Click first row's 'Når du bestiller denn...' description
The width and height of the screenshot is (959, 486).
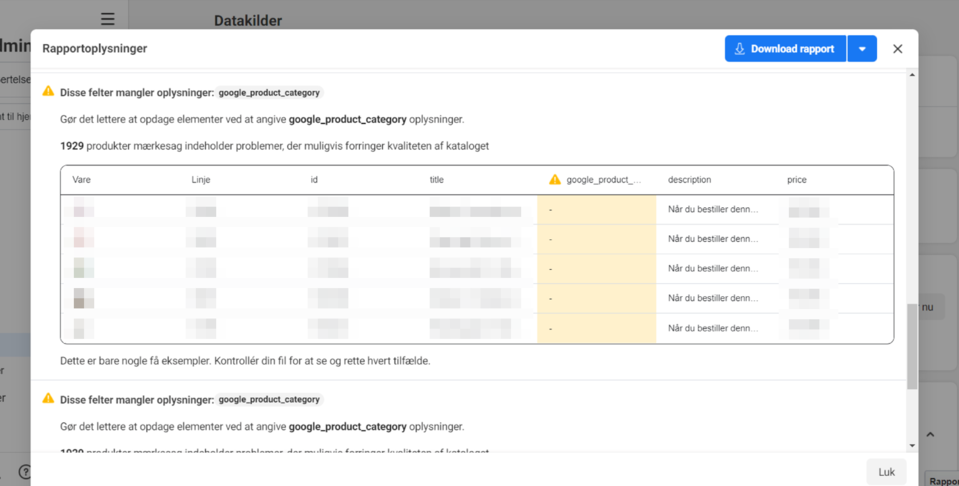(713, 209)
